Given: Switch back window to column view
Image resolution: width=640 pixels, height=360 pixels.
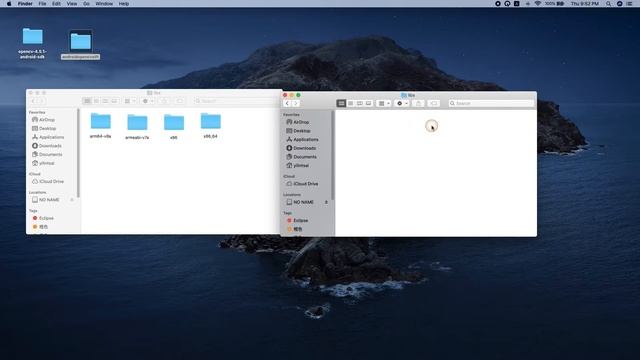Looking at the screenshot, I should [105, 101].
